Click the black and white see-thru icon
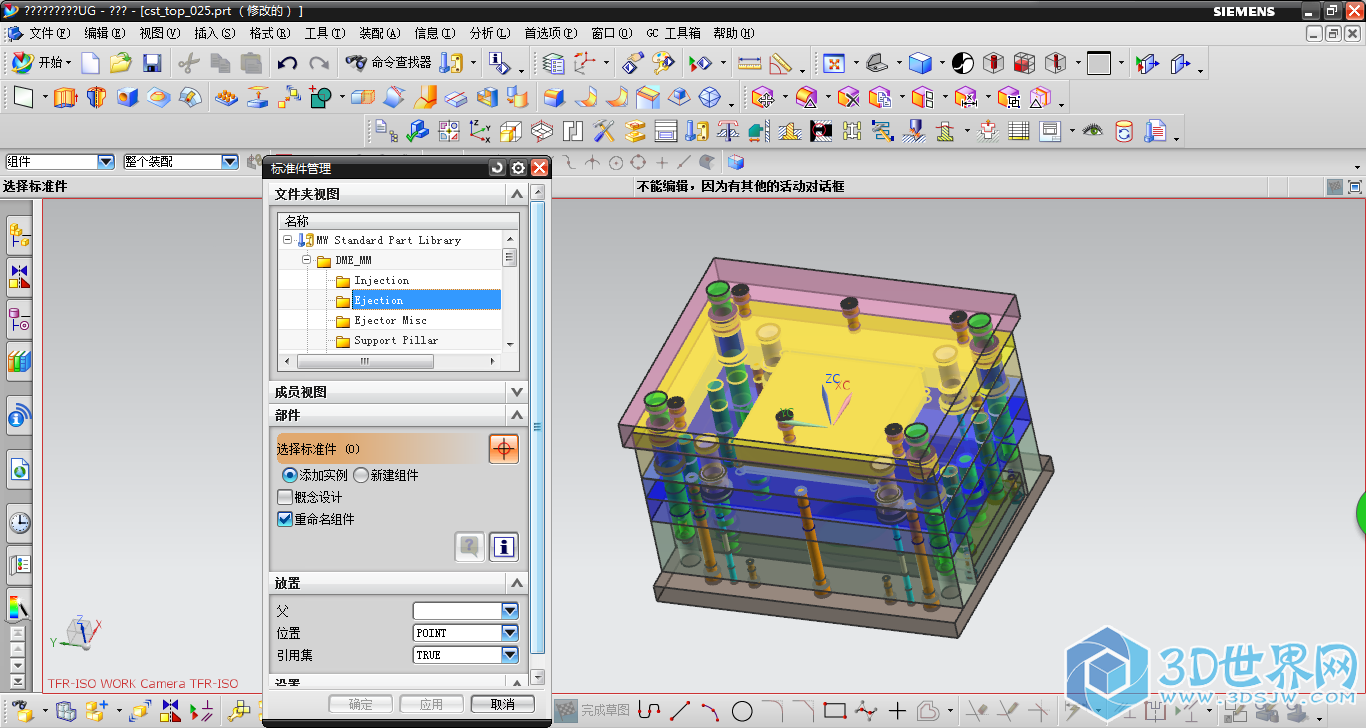This screenshot has height=728, width=1366. (962, 63)
